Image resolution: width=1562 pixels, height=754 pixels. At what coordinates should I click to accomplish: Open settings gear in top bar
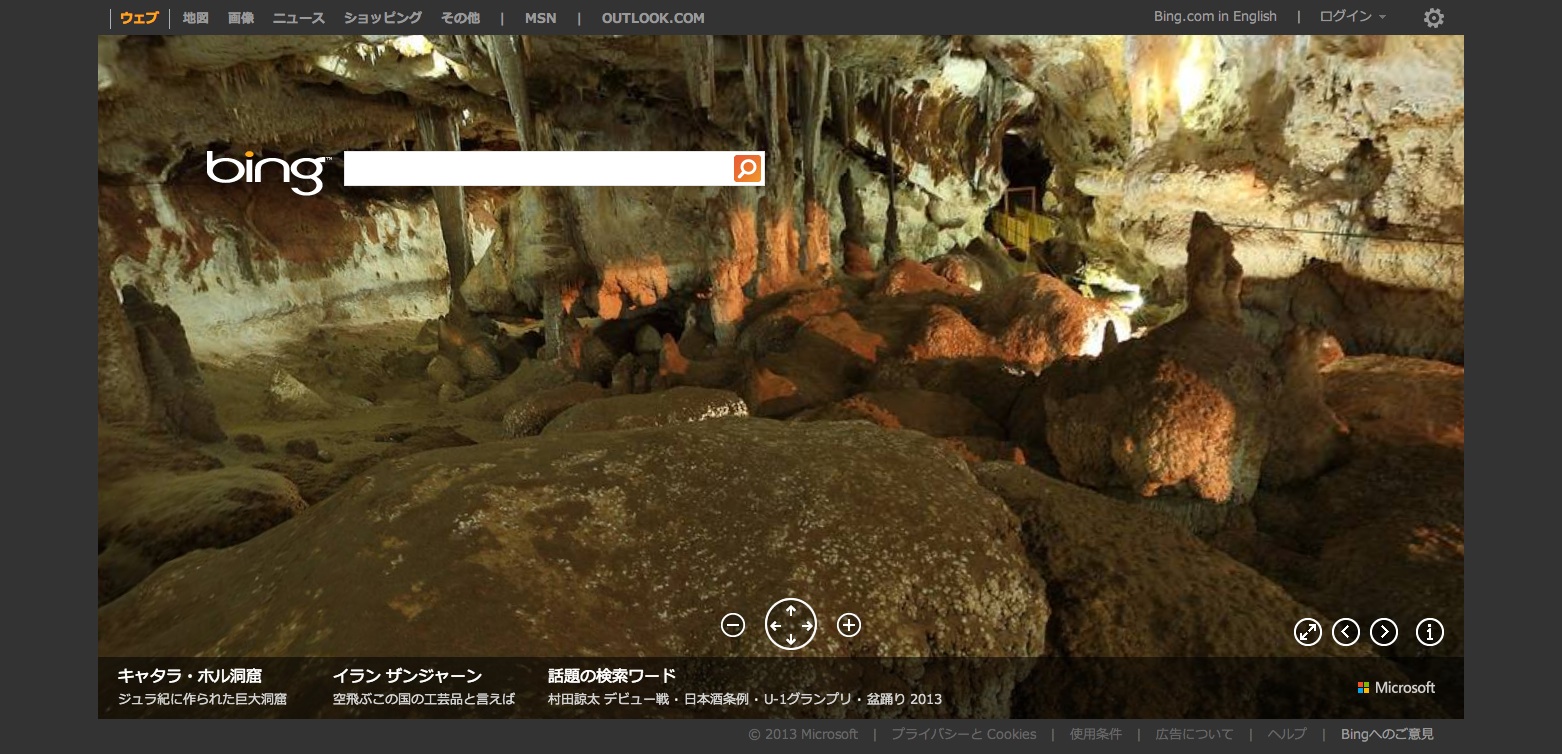coord(1434,18)
